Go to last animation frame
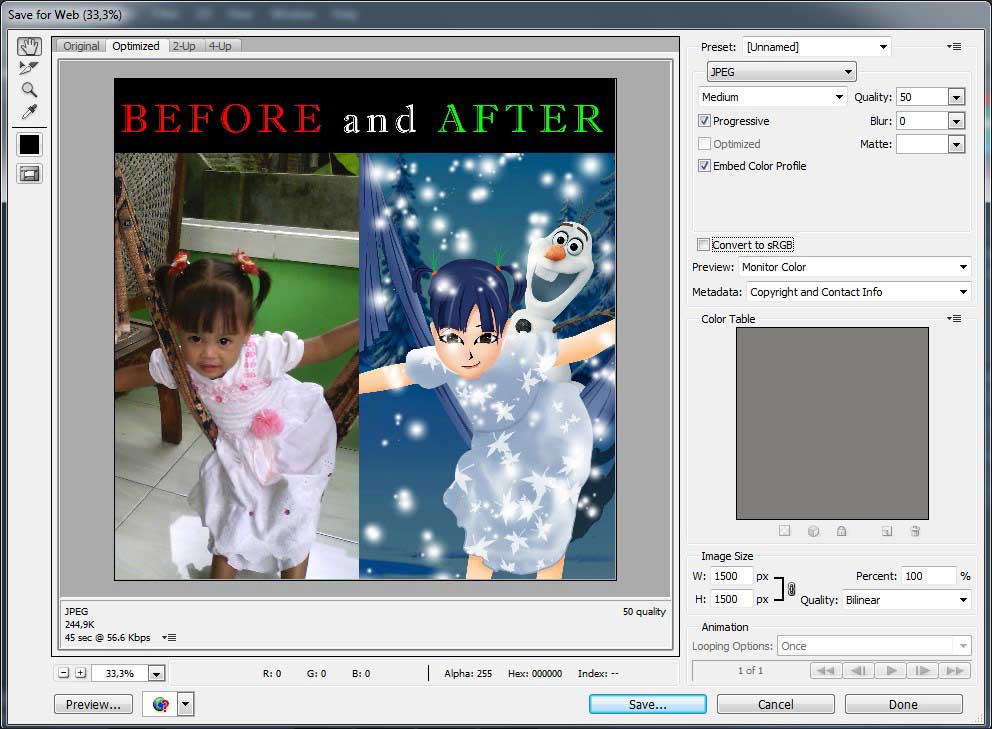The height and width of the screenshot is (729, 992). (955, 670)
